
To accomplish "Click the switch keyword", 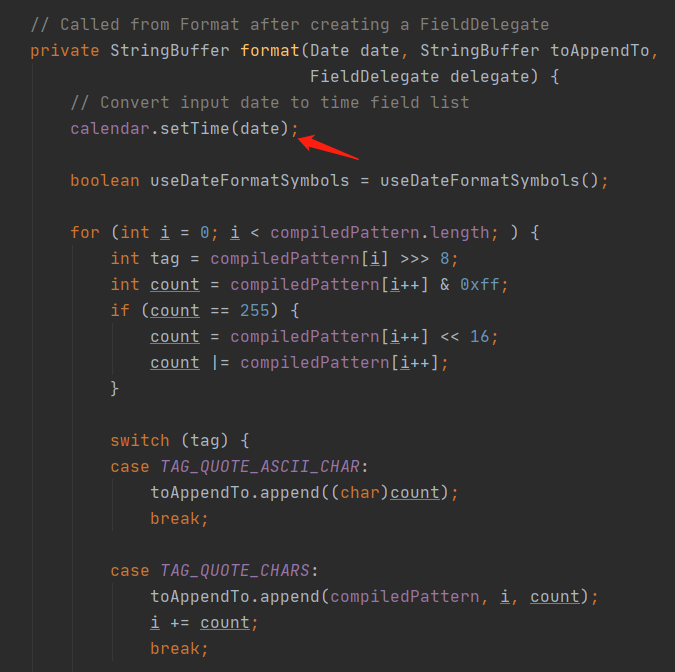I will click(140, 441).
